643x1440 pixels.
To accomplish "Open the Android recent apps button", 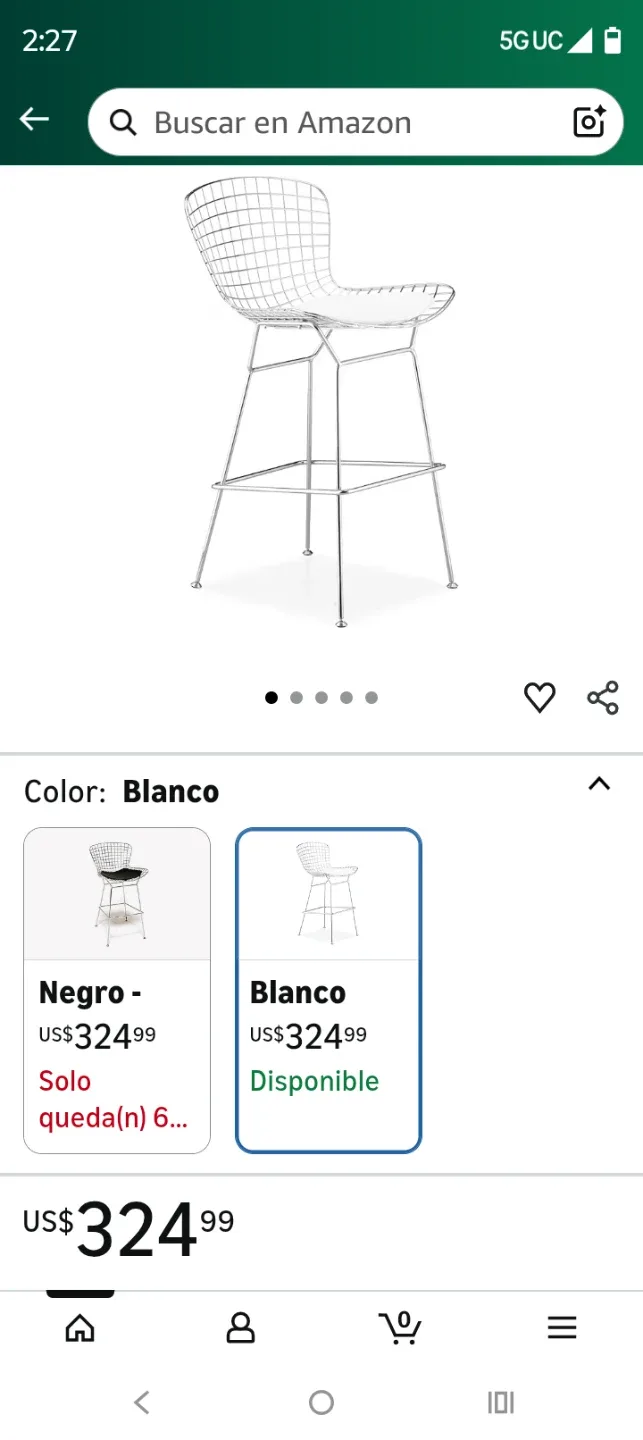I will pos(501,1402).
